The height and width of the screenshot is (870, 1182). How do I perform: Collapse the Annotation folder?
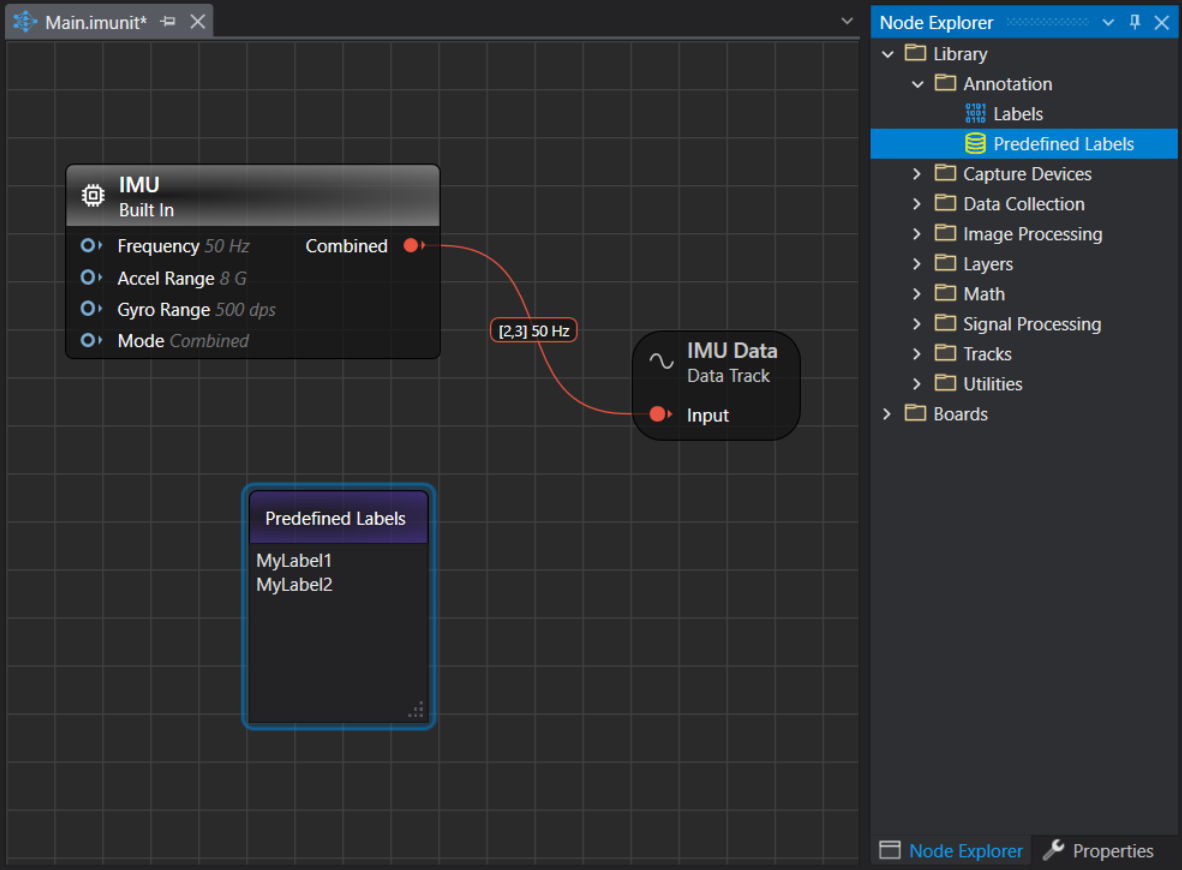click(917, 84)
